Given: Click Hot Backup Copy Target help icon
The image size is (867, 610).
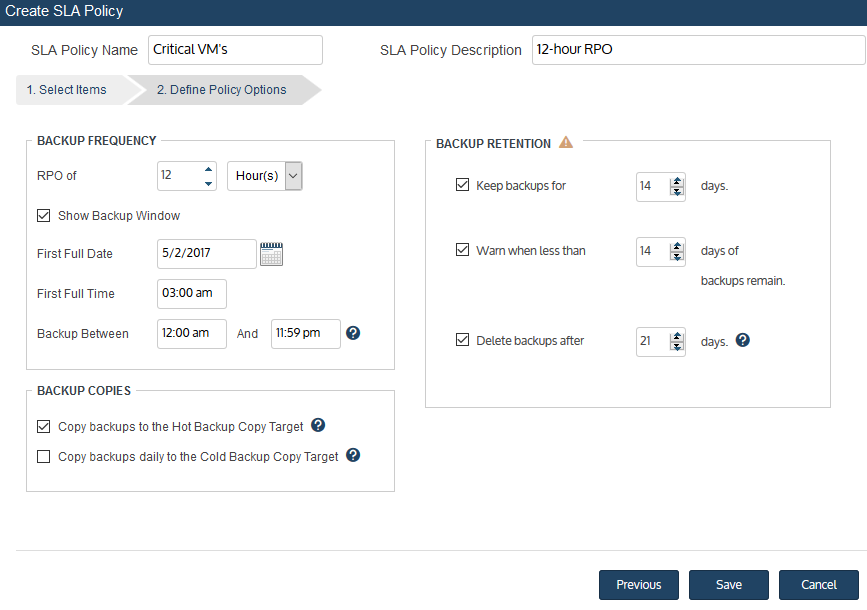Looking at the screenshot, I should click(318, 425).
